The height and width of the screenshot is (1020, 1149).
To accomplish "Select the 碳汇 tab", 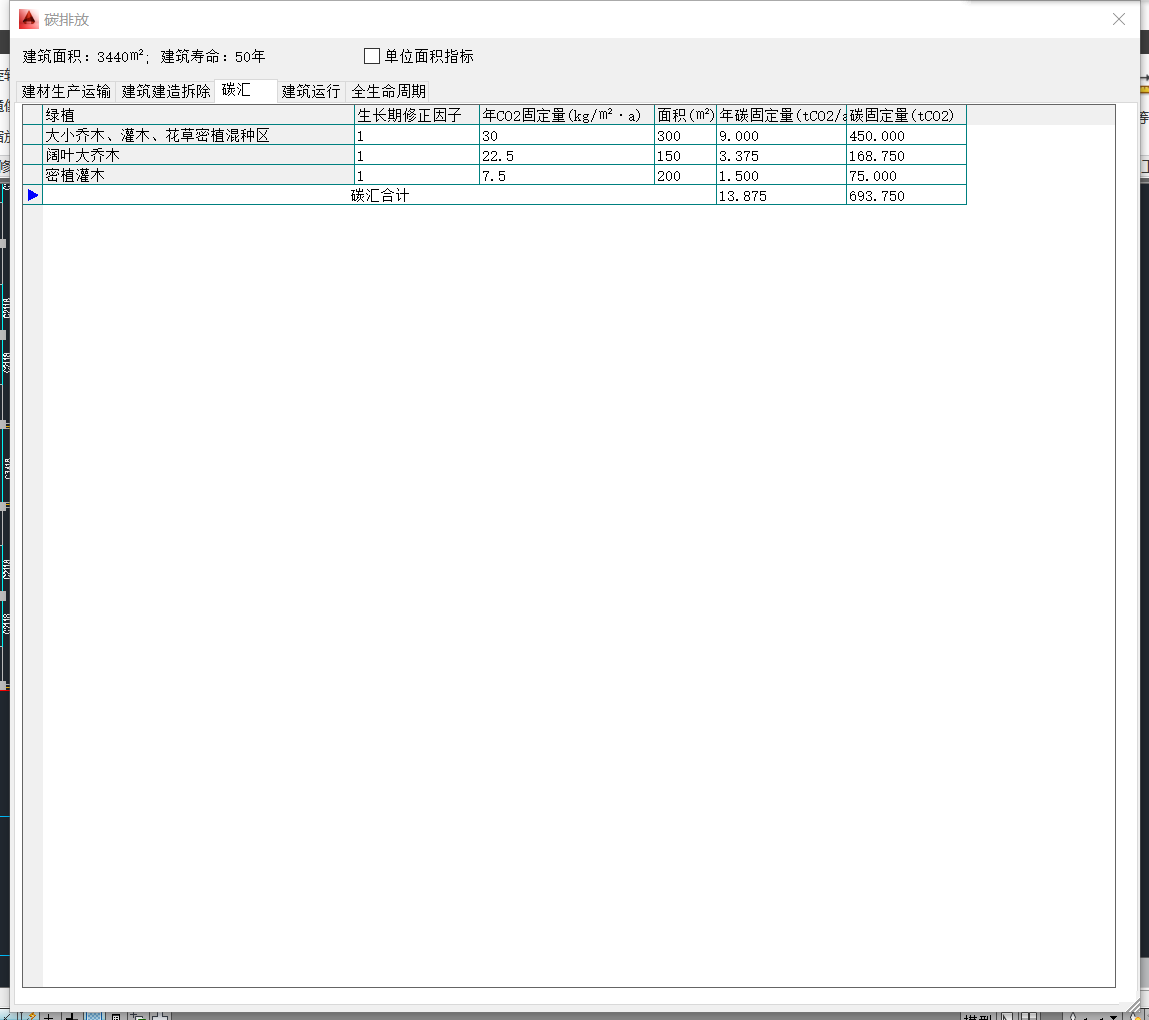I will click(237, 90).
